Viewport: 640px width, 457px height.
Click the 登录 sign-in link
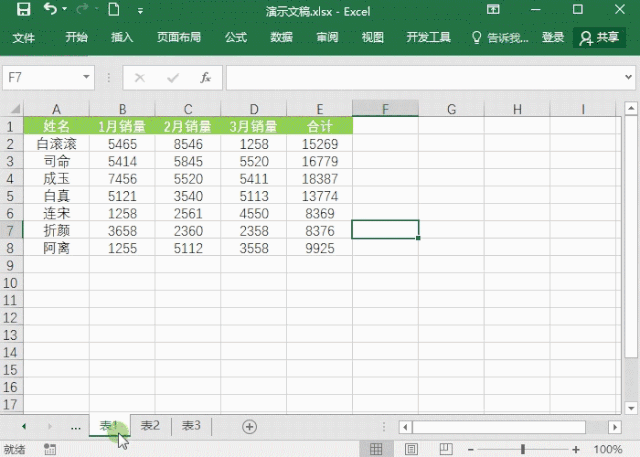553,38
